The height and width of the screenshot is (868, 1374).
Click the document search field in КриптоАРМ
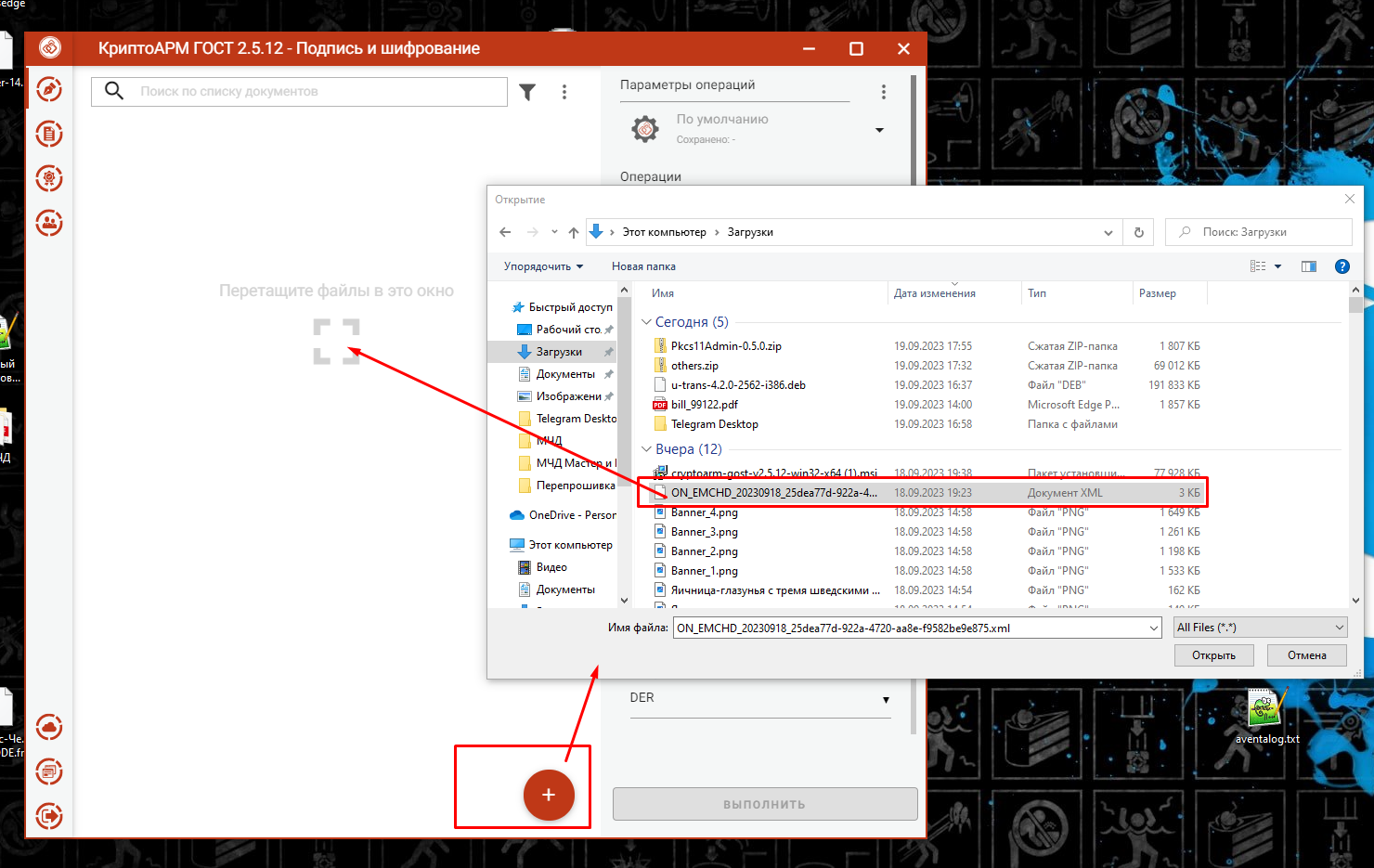[299, 92]
